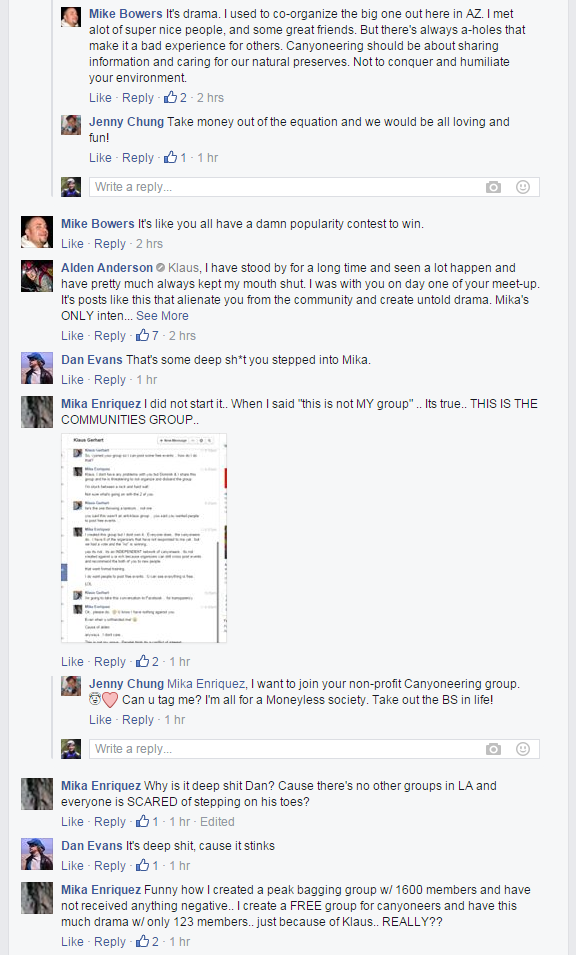Screen dimensions: 576x955
Task: Reply to Mika's peak bagging group comment
Action: click(x=110, y=942)
